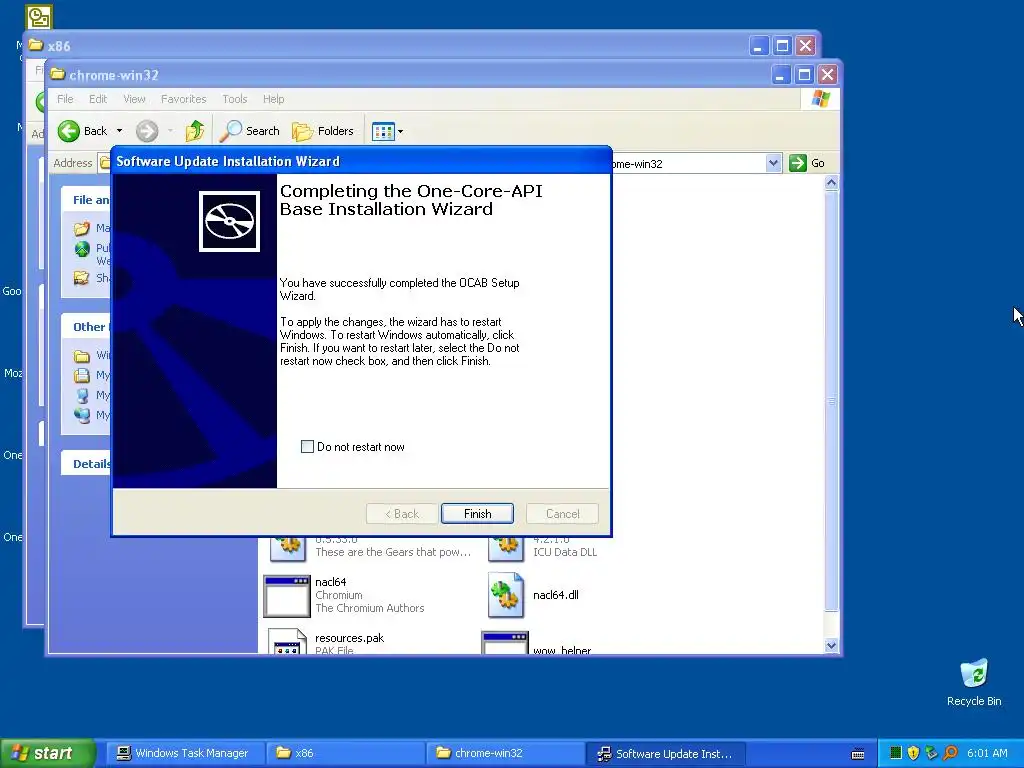The height and width of the screenshot is (768, 1024).
Task: Click the Go button
Action: pyautogui.click(x=807, y=163)
